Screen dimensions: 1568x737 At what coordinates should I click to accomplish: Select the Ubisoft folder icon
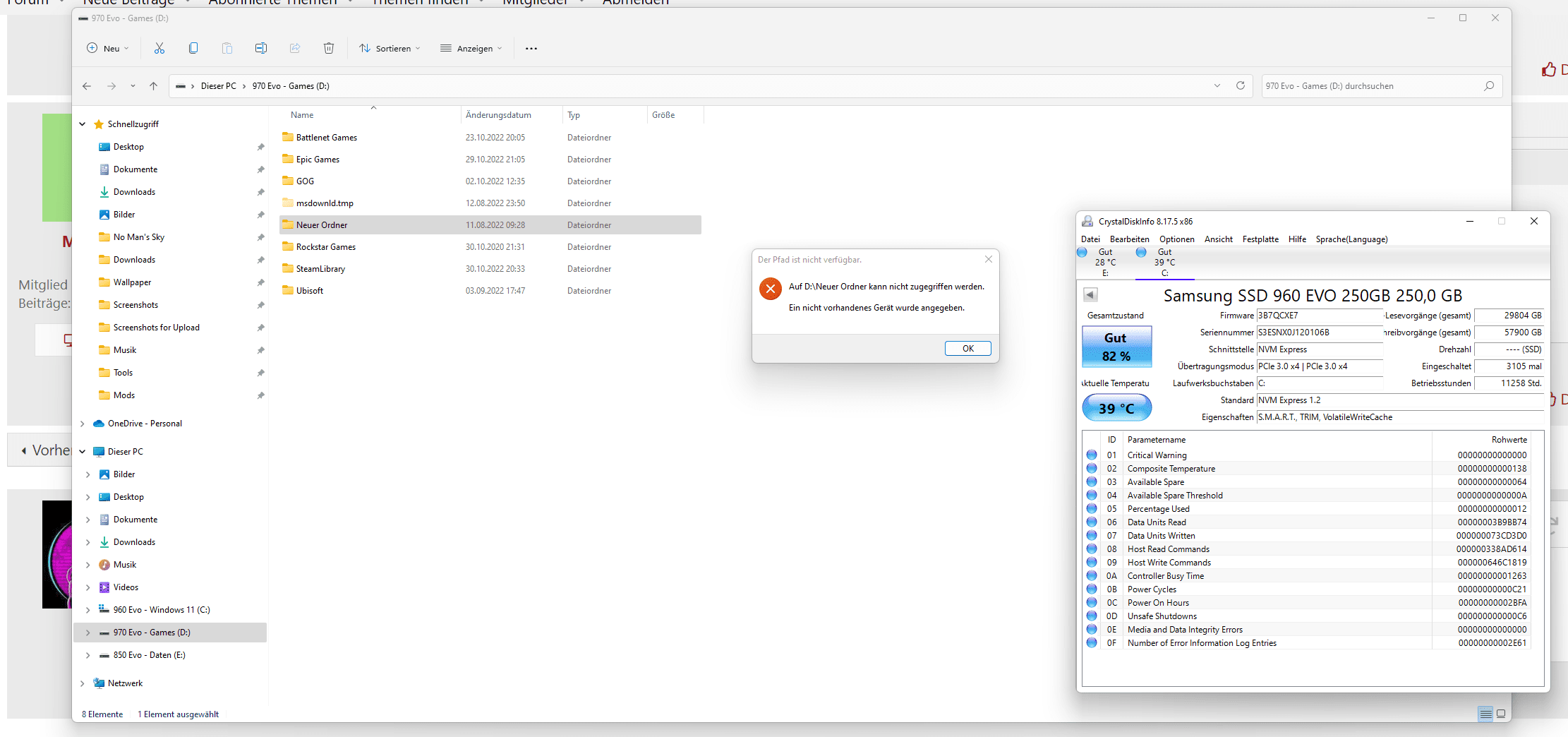[x=288, y=290]
